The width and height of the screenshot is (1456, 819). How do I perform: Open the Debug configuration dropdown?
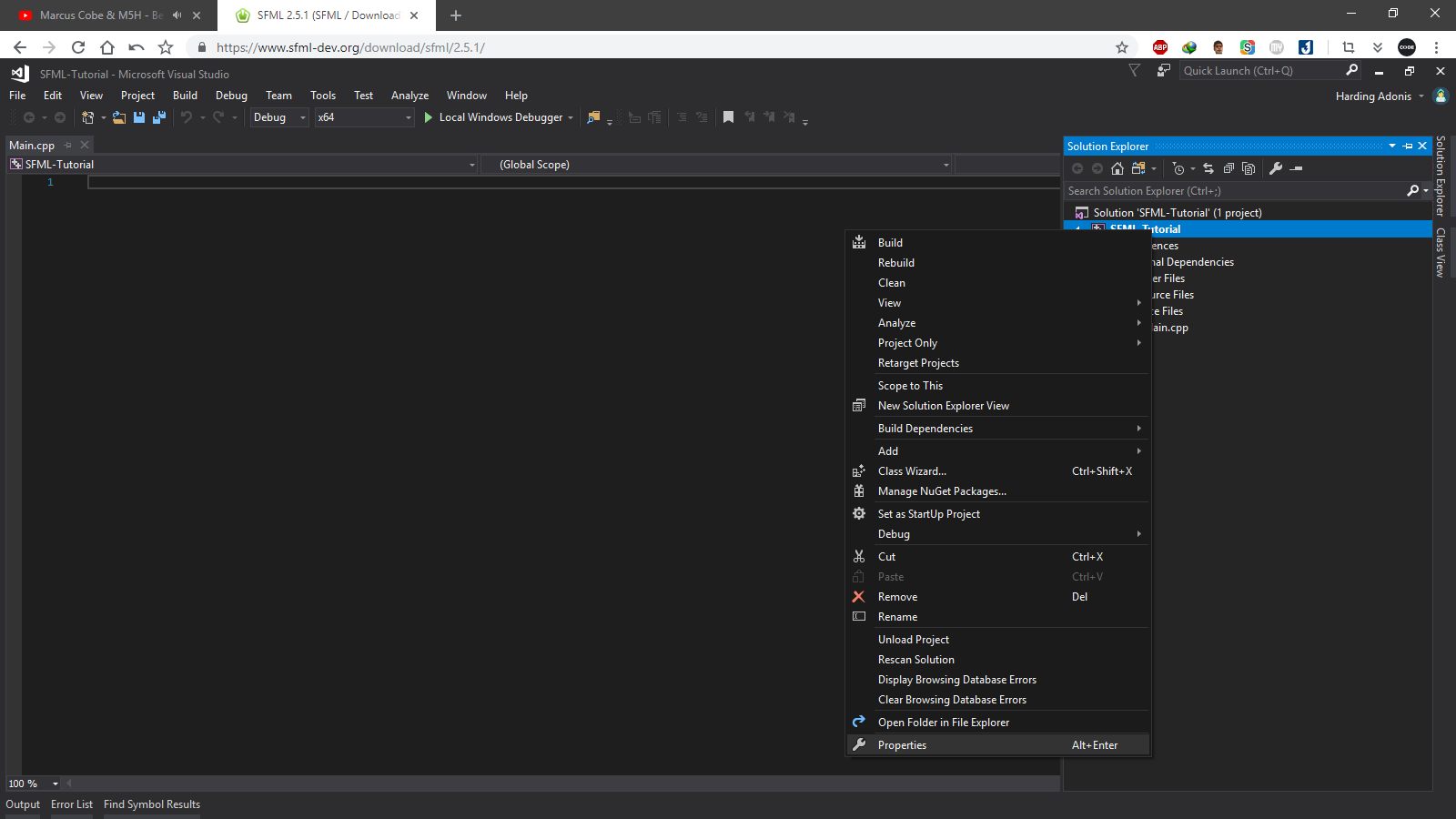[x=279, y=117]
